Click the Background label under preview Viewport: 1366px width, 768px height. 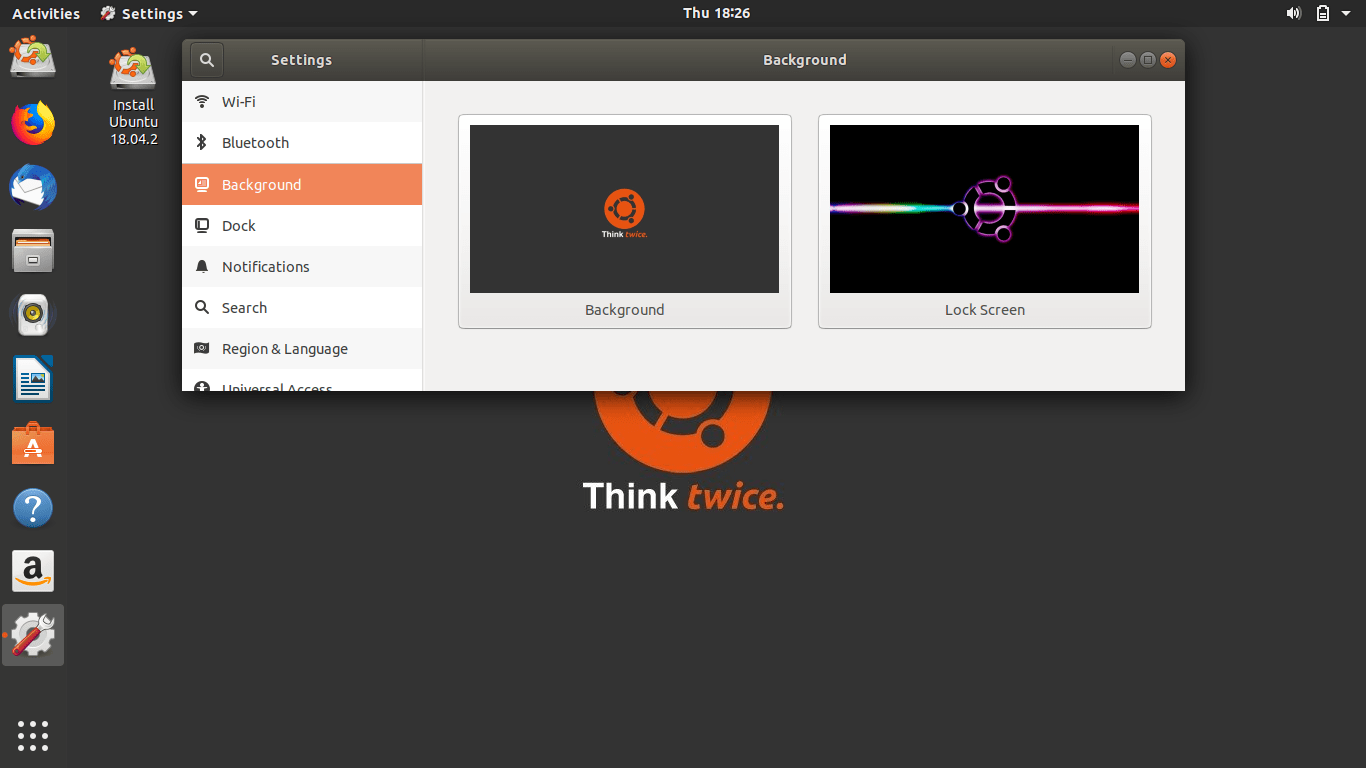(x=624, y=310)
